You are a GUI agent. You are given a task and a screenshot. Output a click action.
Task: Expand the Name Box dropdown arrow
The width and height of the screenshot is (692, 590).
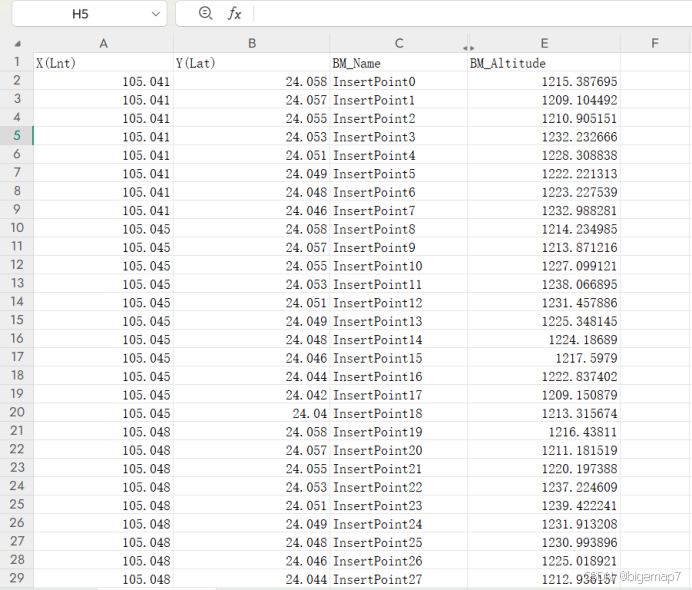(155, 14)
